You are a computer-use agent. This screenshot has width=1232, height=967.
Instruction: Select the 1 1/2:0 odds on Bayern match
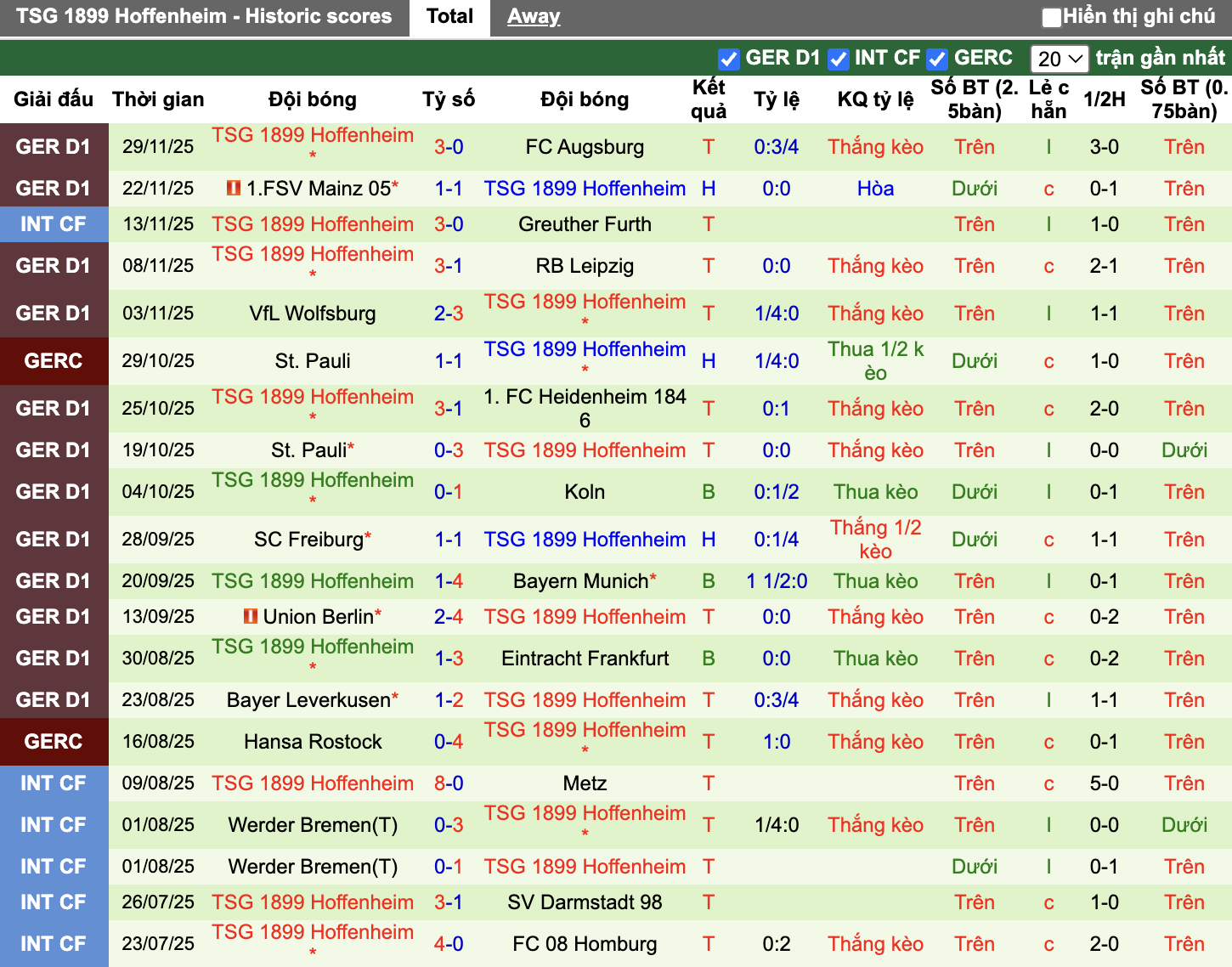pos(776,581)
